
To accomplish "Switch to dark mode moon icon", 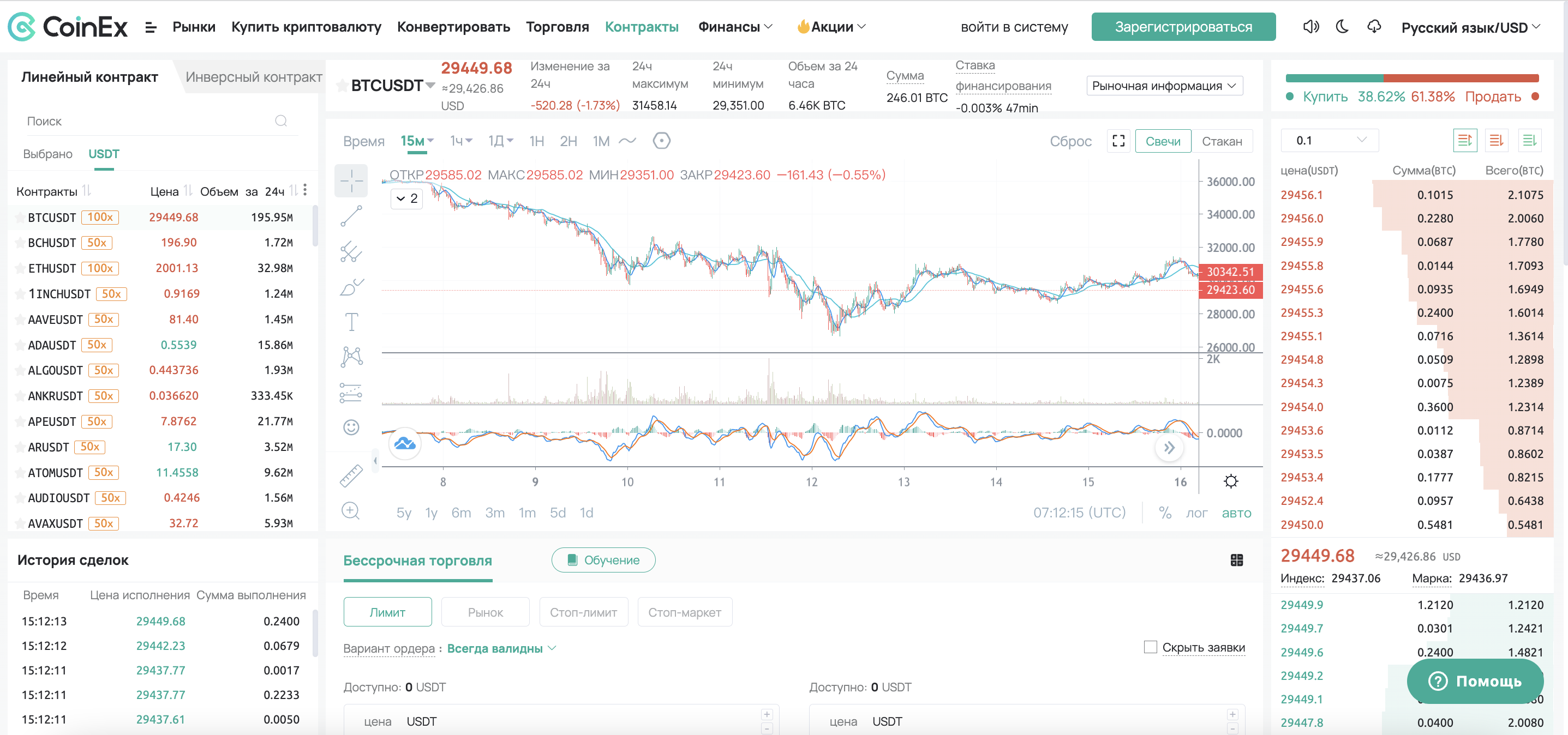I will tap(1342, 27).
